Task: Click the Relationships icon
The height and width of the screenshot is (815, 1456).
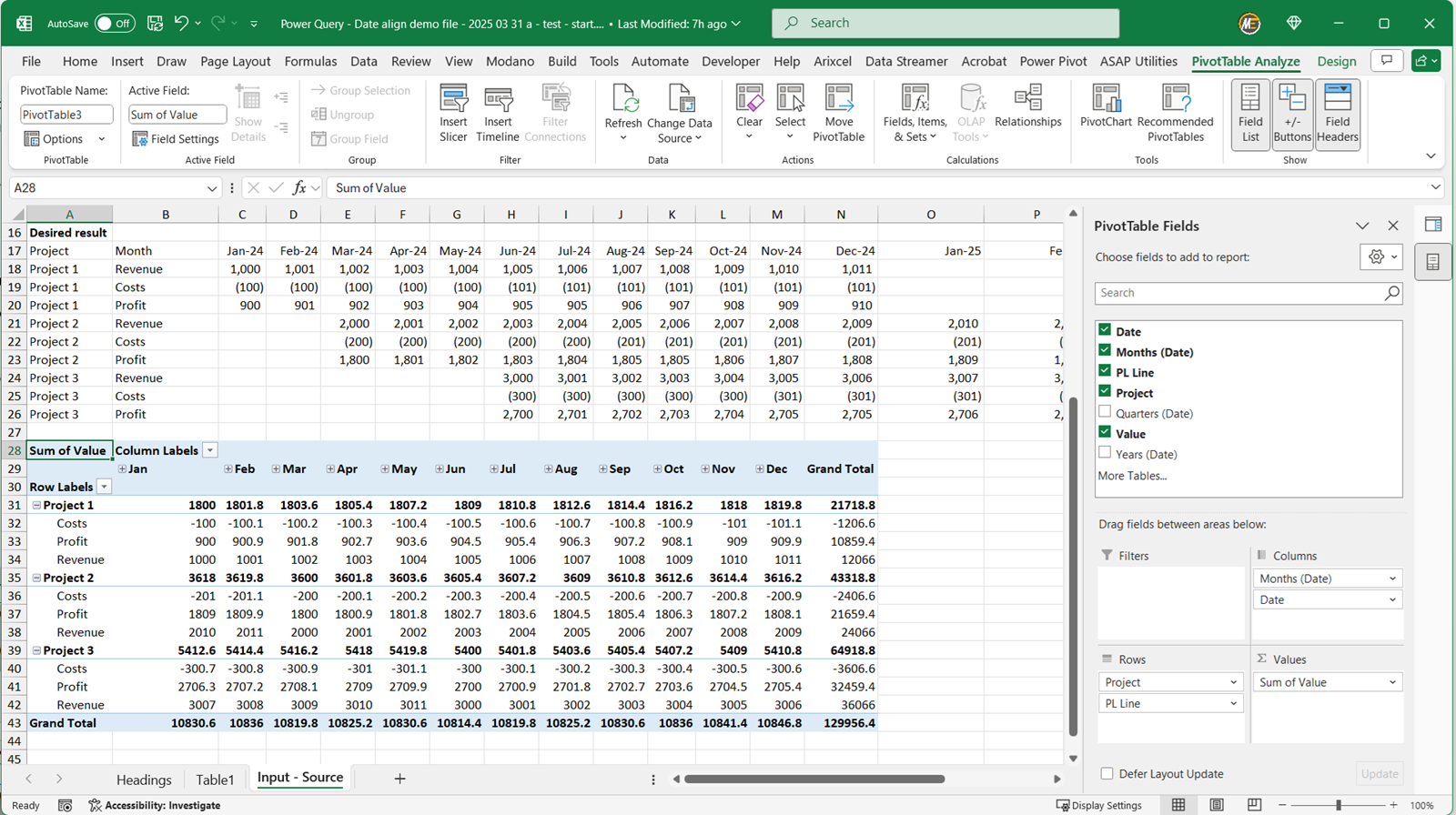Action: [x=1028, y=106]
